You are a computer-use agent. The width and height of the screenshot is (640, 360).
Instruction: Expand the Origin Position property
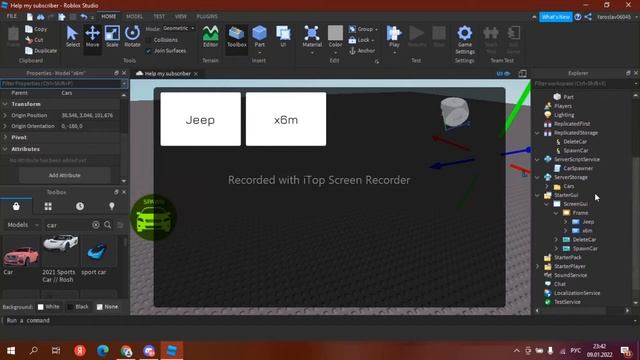(x=5, y=116)
